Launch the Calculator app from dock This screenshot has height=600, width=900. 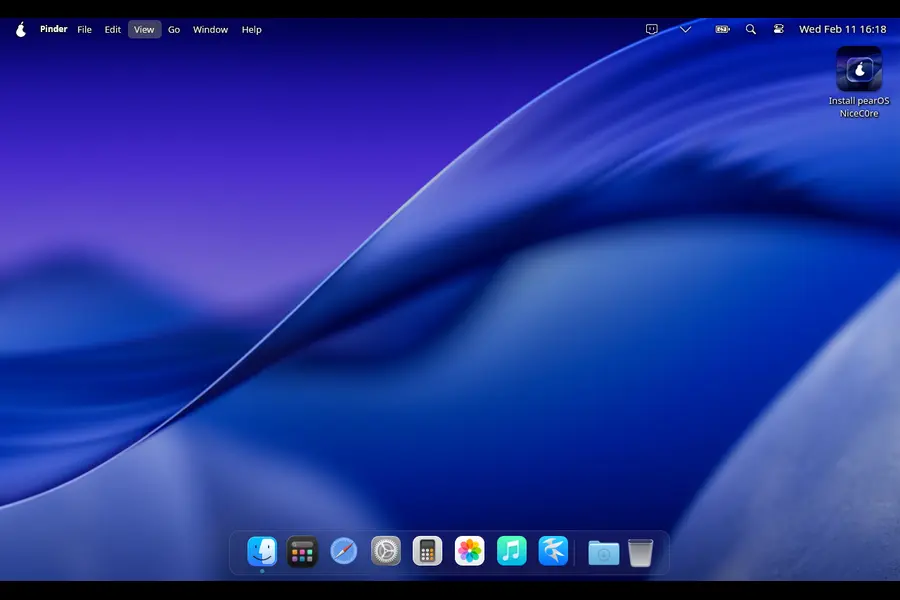427,551
